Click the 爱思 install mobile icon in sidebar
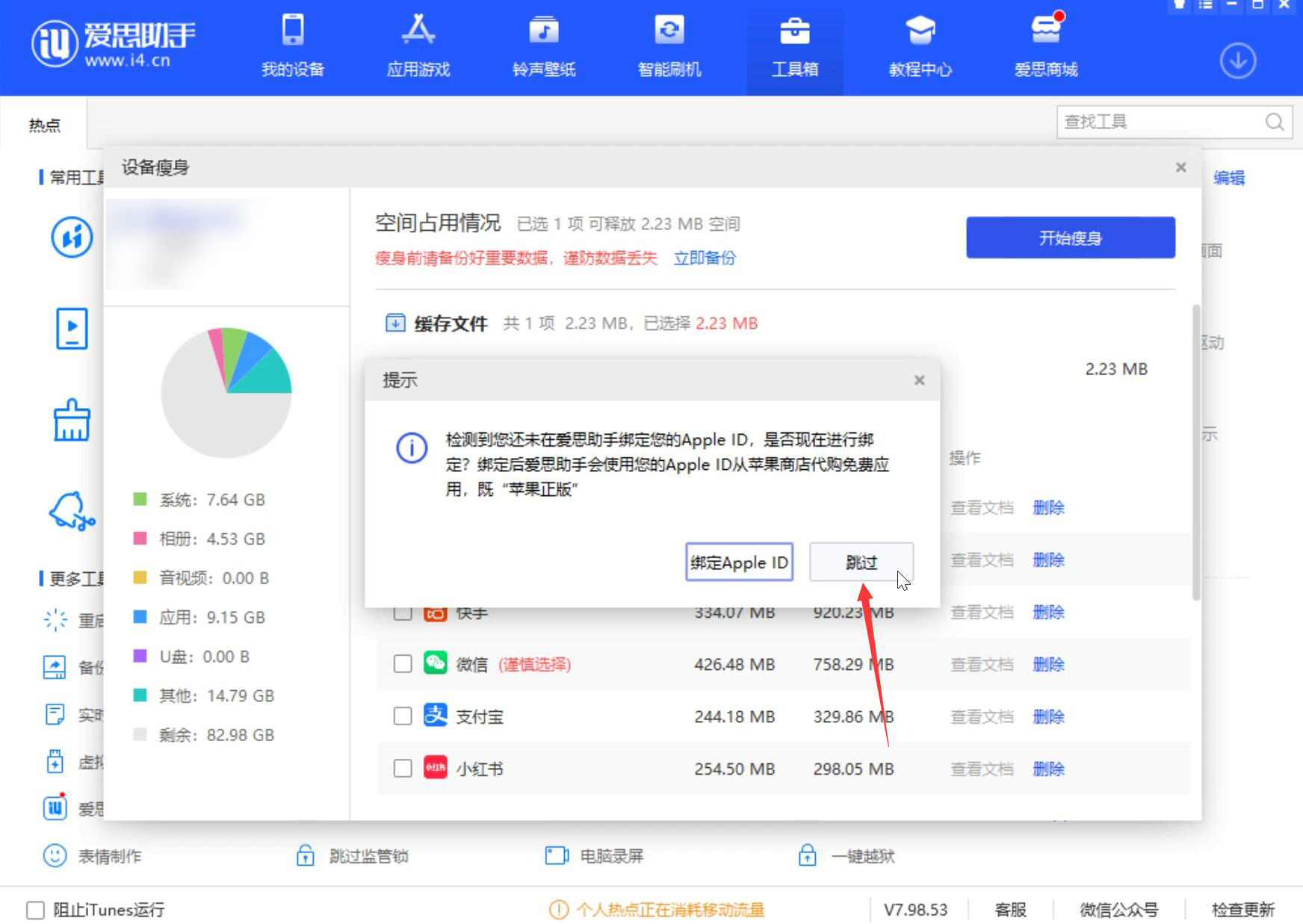The height and width of the screenshot is (924, 1303). (x=72, y=238)
